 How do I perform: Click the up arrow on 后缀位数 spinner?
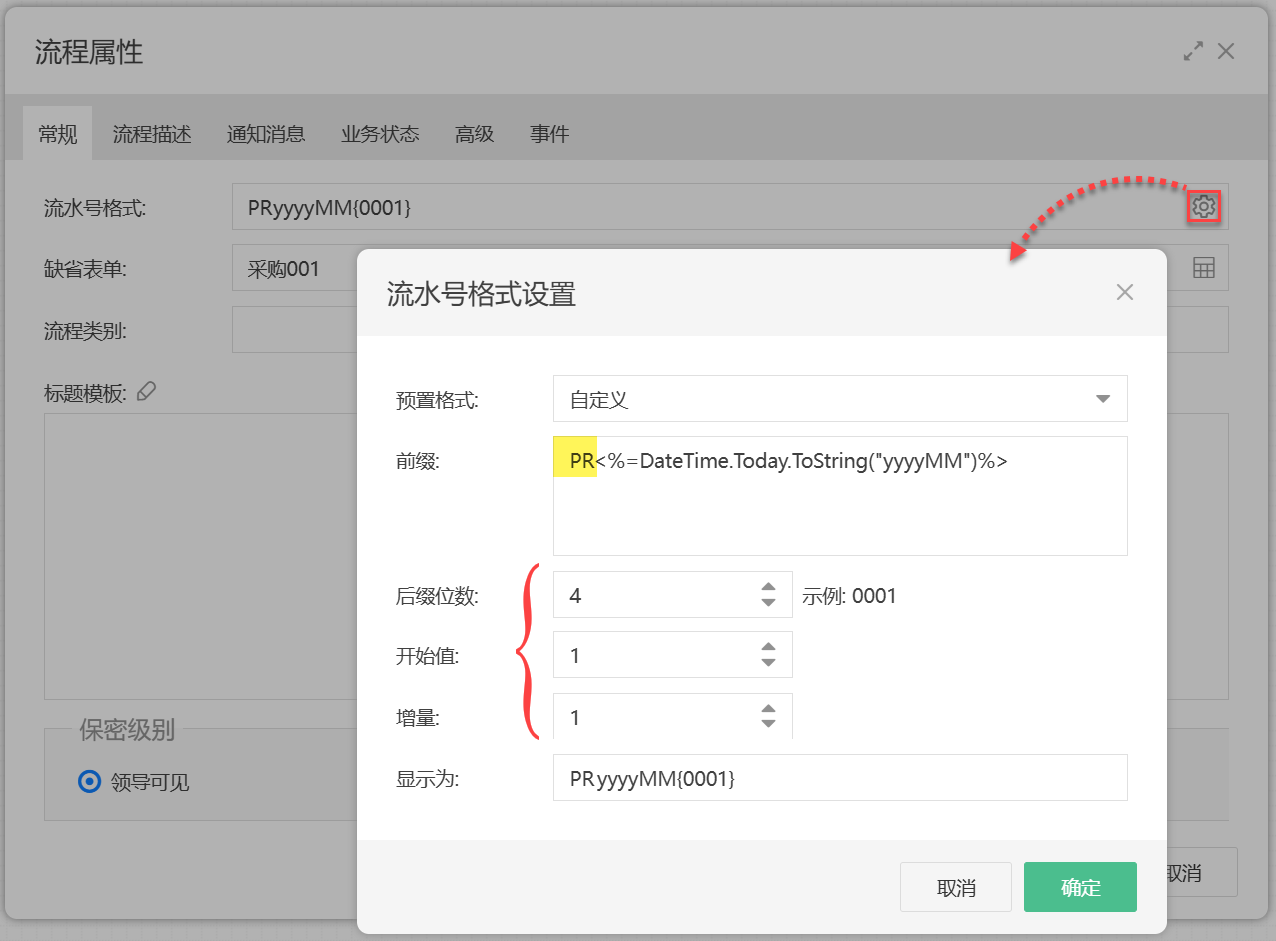tap(768, 587)
